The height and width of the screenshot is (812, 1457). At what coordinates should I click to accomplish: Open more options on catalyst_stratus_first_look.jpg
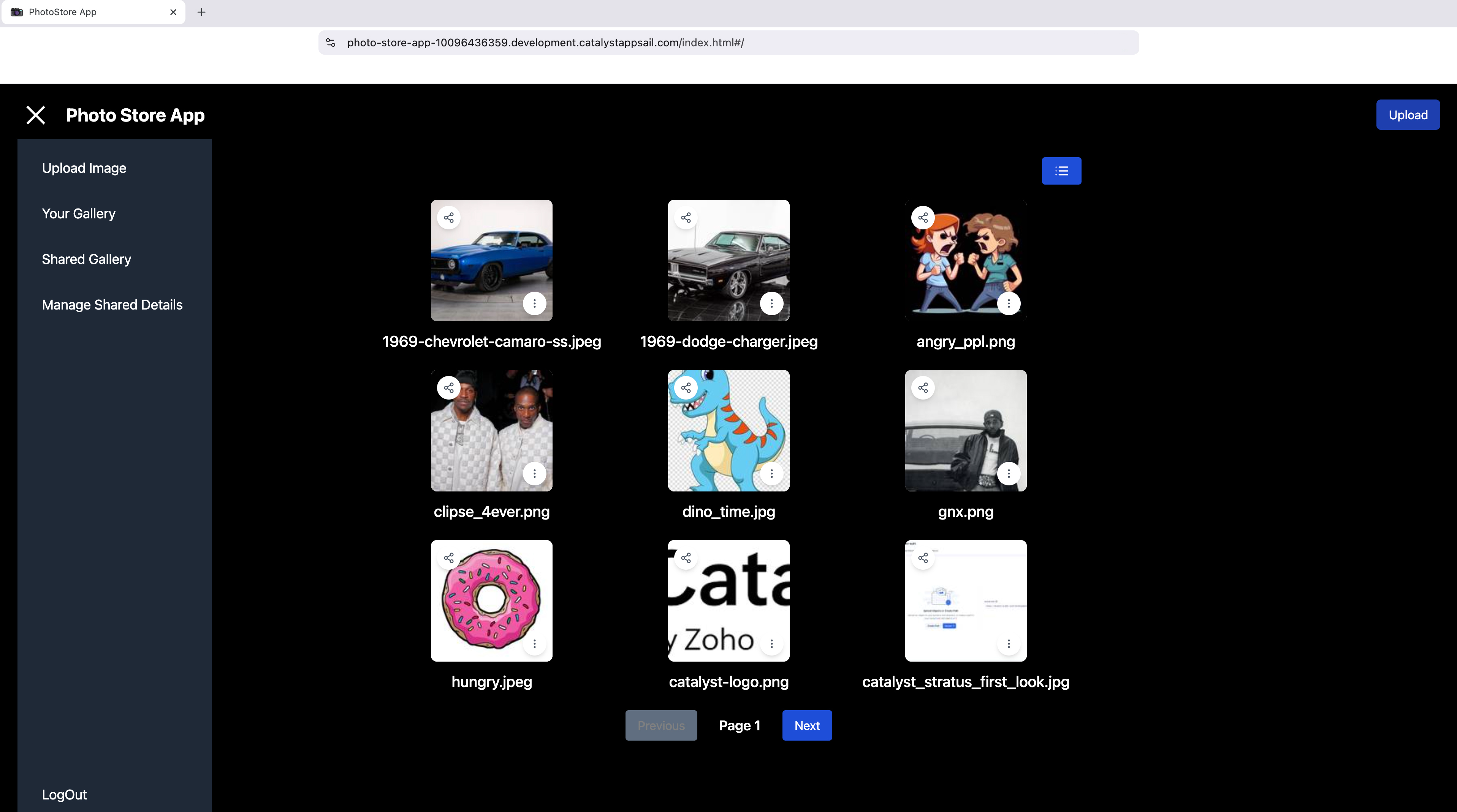(1009, 643)
